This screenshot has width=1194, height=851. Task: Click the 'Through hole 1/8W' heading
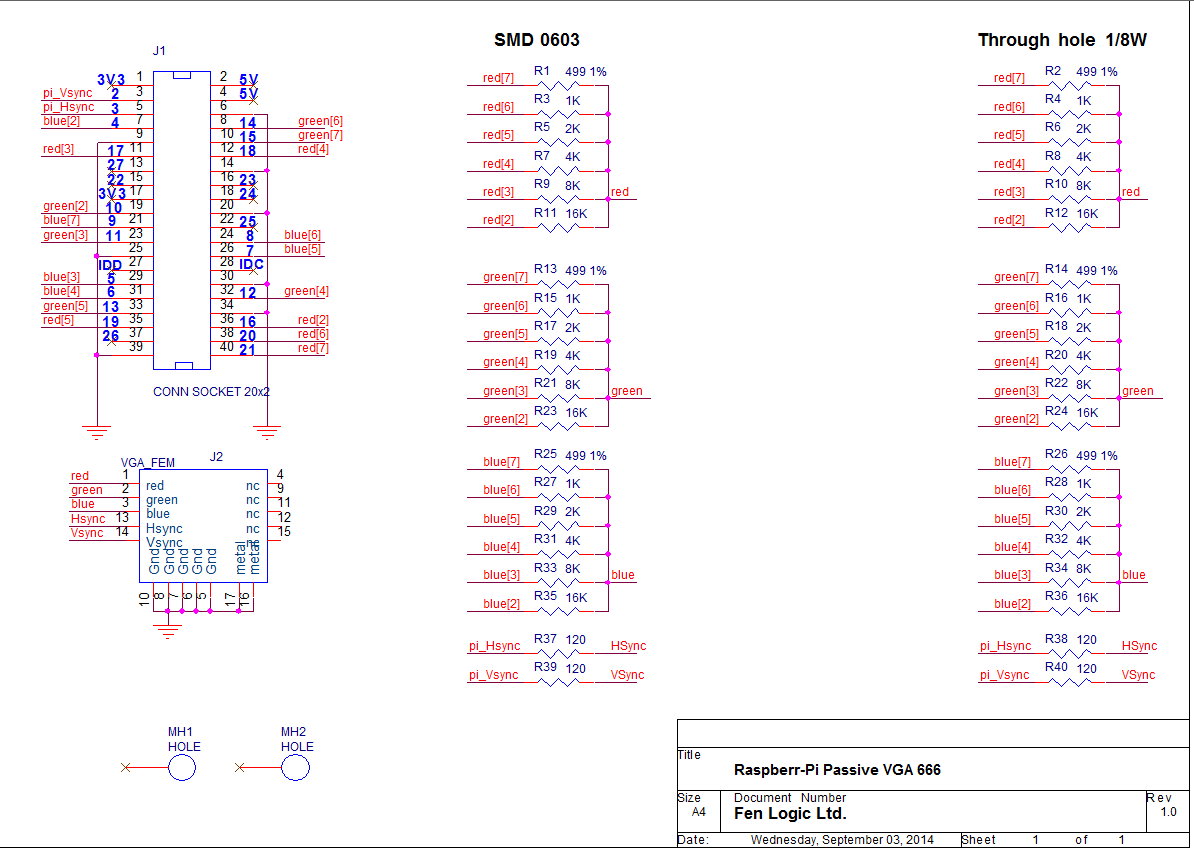coord(1062,40)
